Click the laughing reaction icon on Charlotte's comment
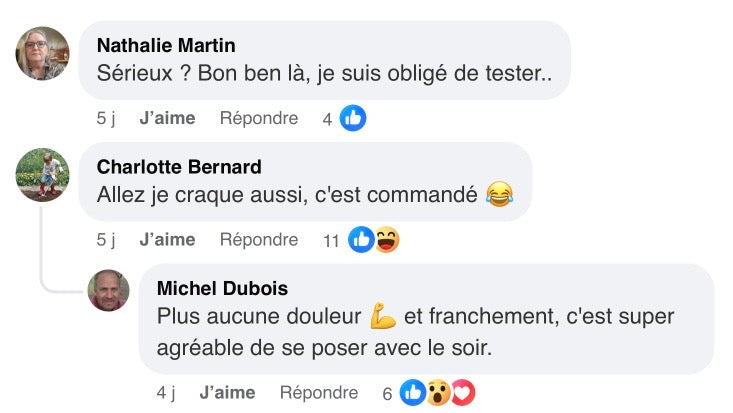This screenshot has height=413, width=733. pyautogui.click(x=386, y=239)
